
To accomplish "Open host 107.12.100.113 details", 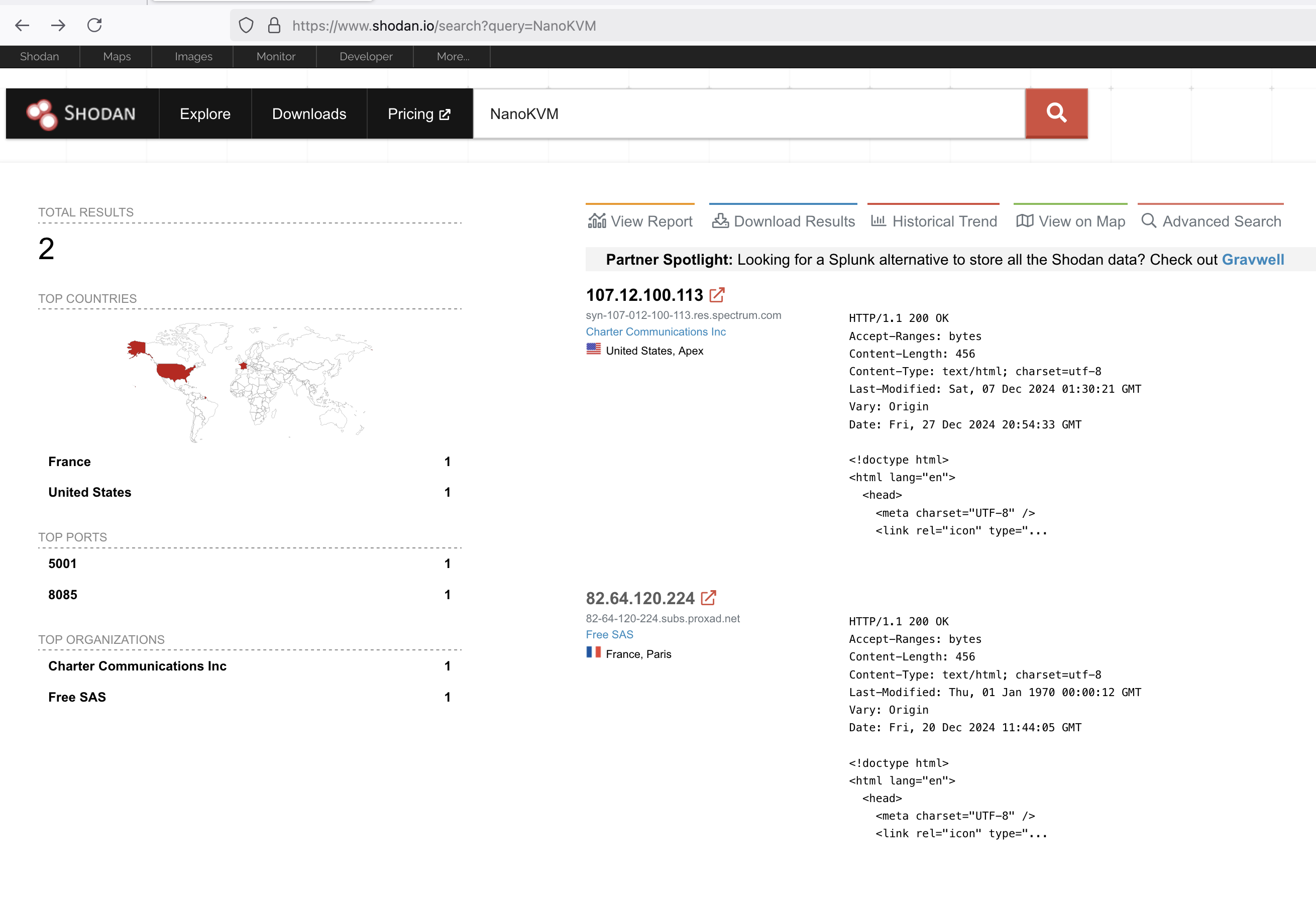I will point(644,295).
